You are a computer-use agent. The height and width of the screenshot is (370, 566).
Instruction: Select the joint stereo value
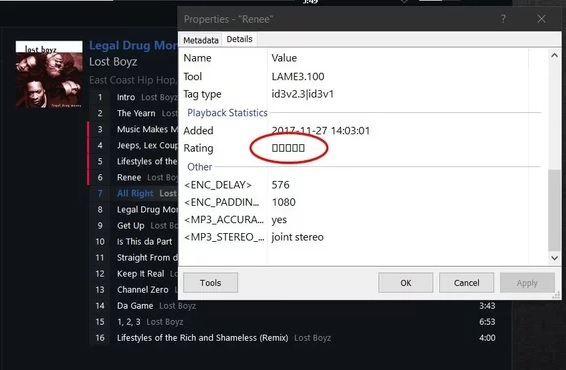click(x=297, y=237)
